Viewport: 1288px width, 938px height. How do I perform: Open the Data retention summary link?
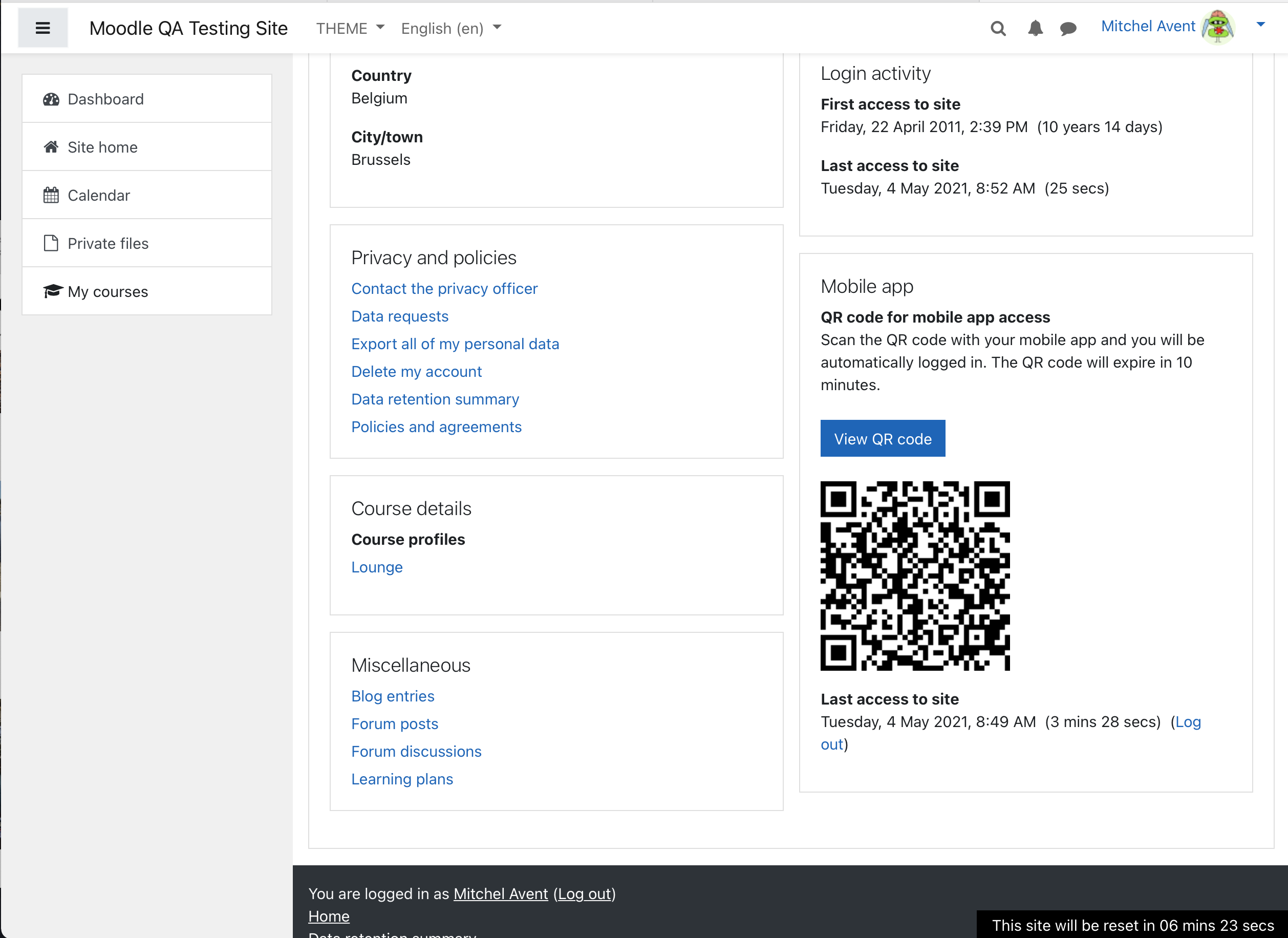435,399
